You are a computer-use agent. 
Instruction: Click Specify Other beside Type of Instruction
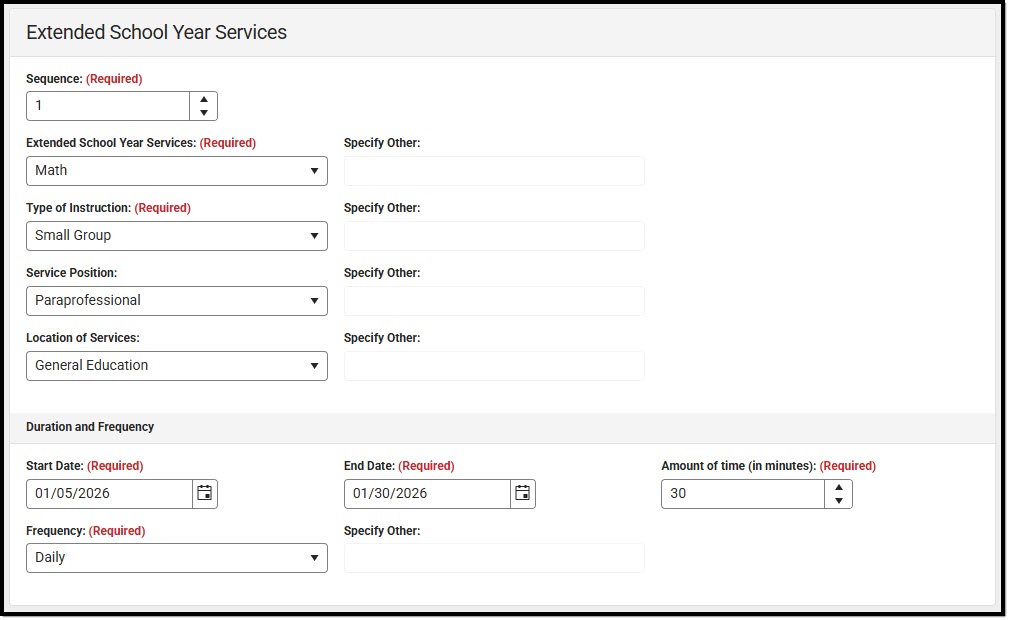coord(494,236)
